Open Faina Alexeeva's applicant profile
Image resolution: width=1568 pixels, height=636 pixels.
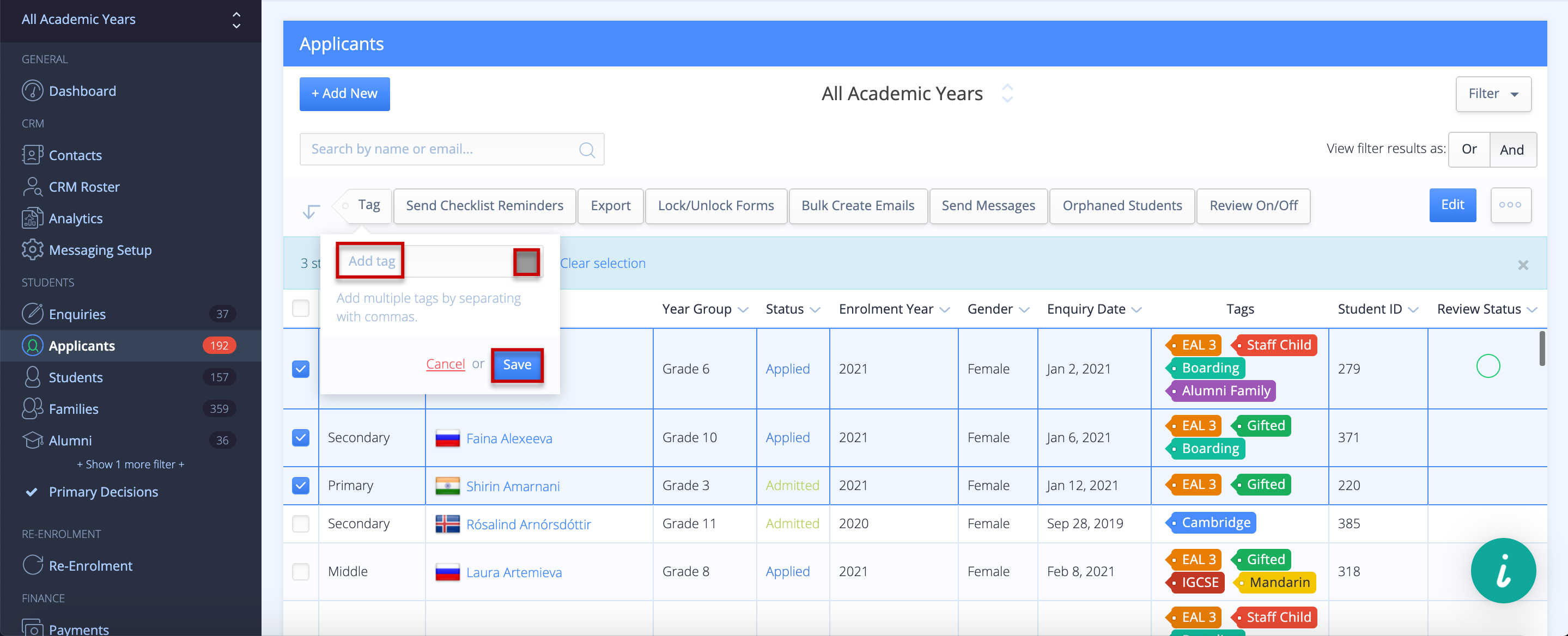[509, 438]
